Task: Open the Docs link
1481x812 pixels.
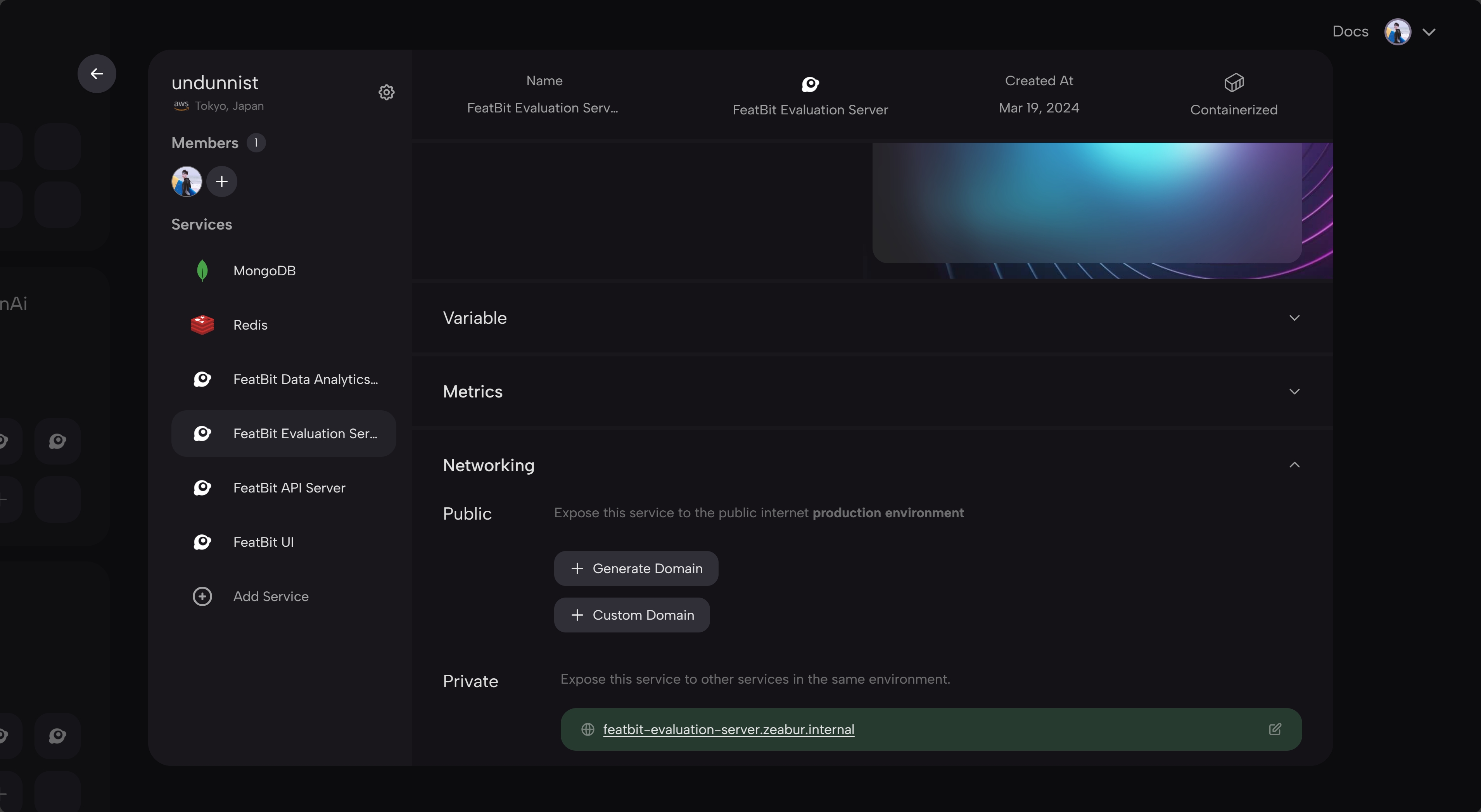Action: click(x=1350, y=32)
